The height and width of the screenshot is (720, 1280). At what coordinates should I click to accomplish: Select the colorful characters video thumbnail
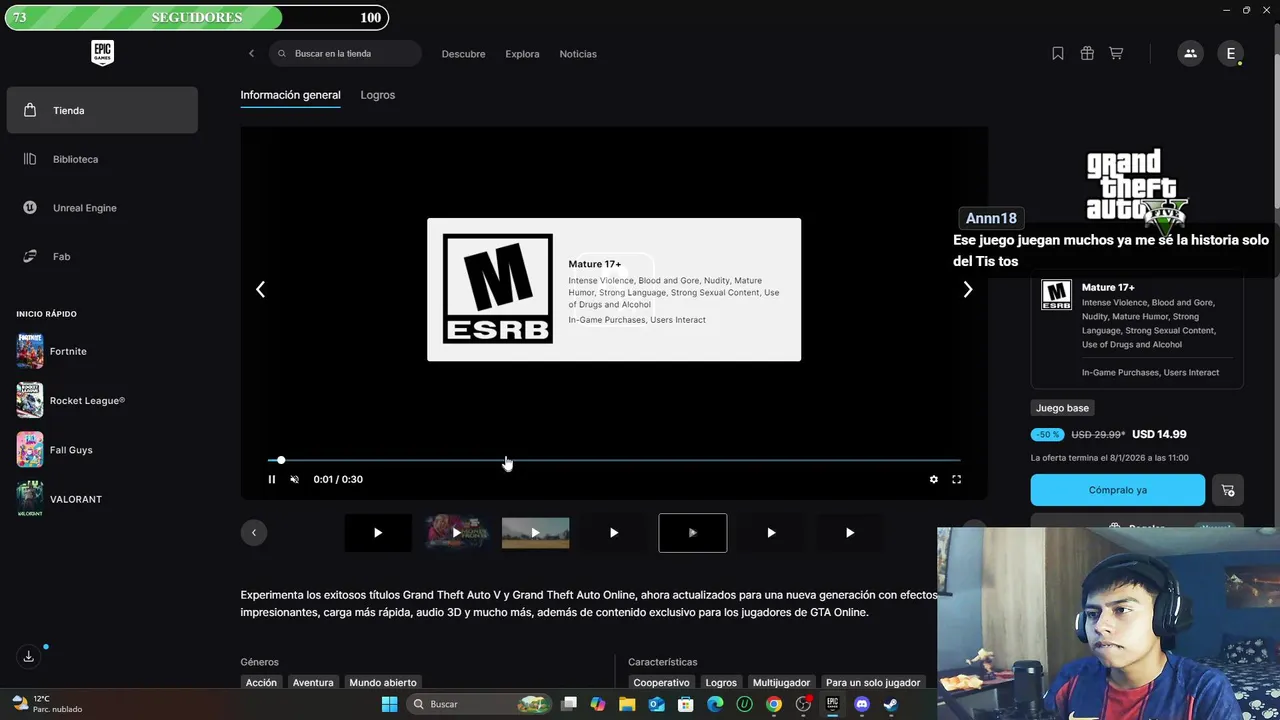point(456,533)
